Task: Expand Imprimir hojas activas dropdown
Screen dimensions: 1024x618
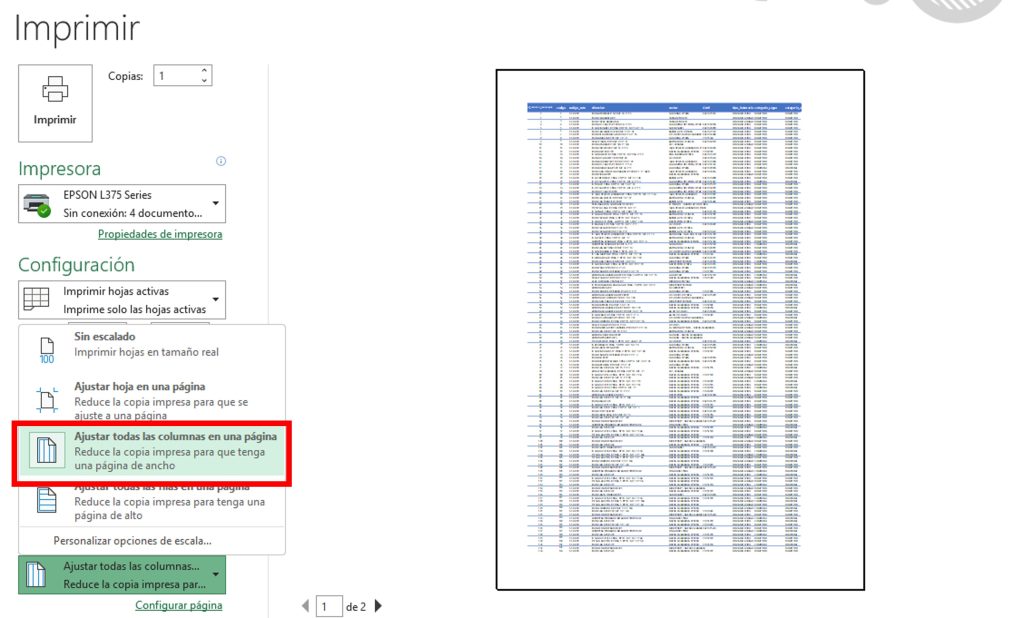Action: tap(122, 300)
